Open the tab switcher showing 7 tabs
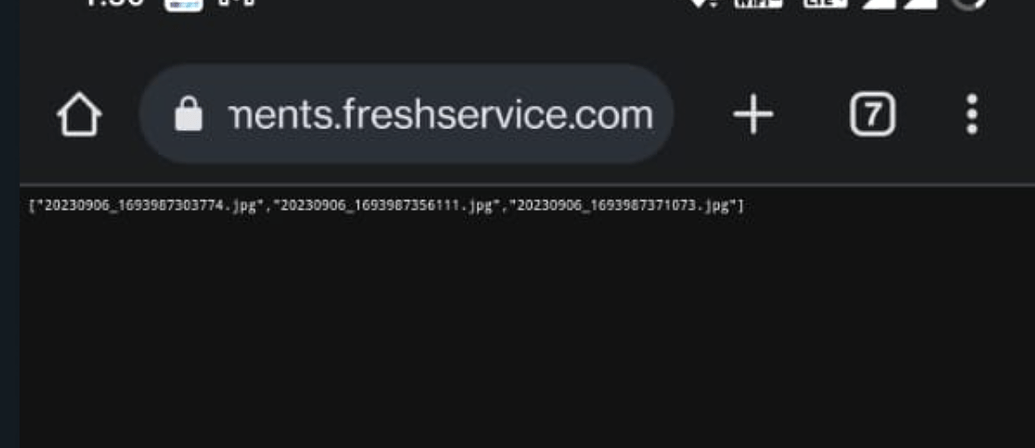 pos(873,114)
